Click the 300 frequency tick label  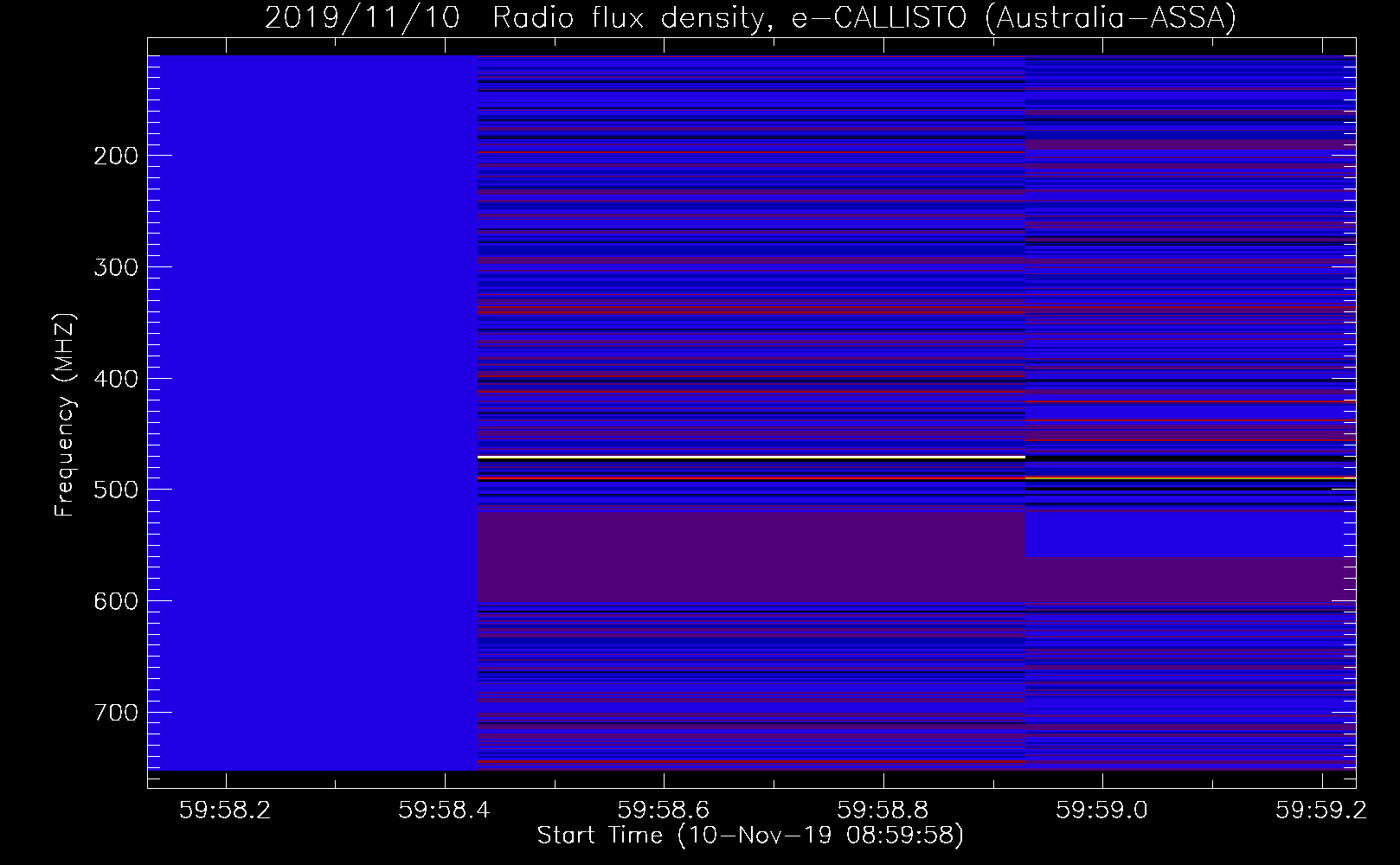point(115,267)
